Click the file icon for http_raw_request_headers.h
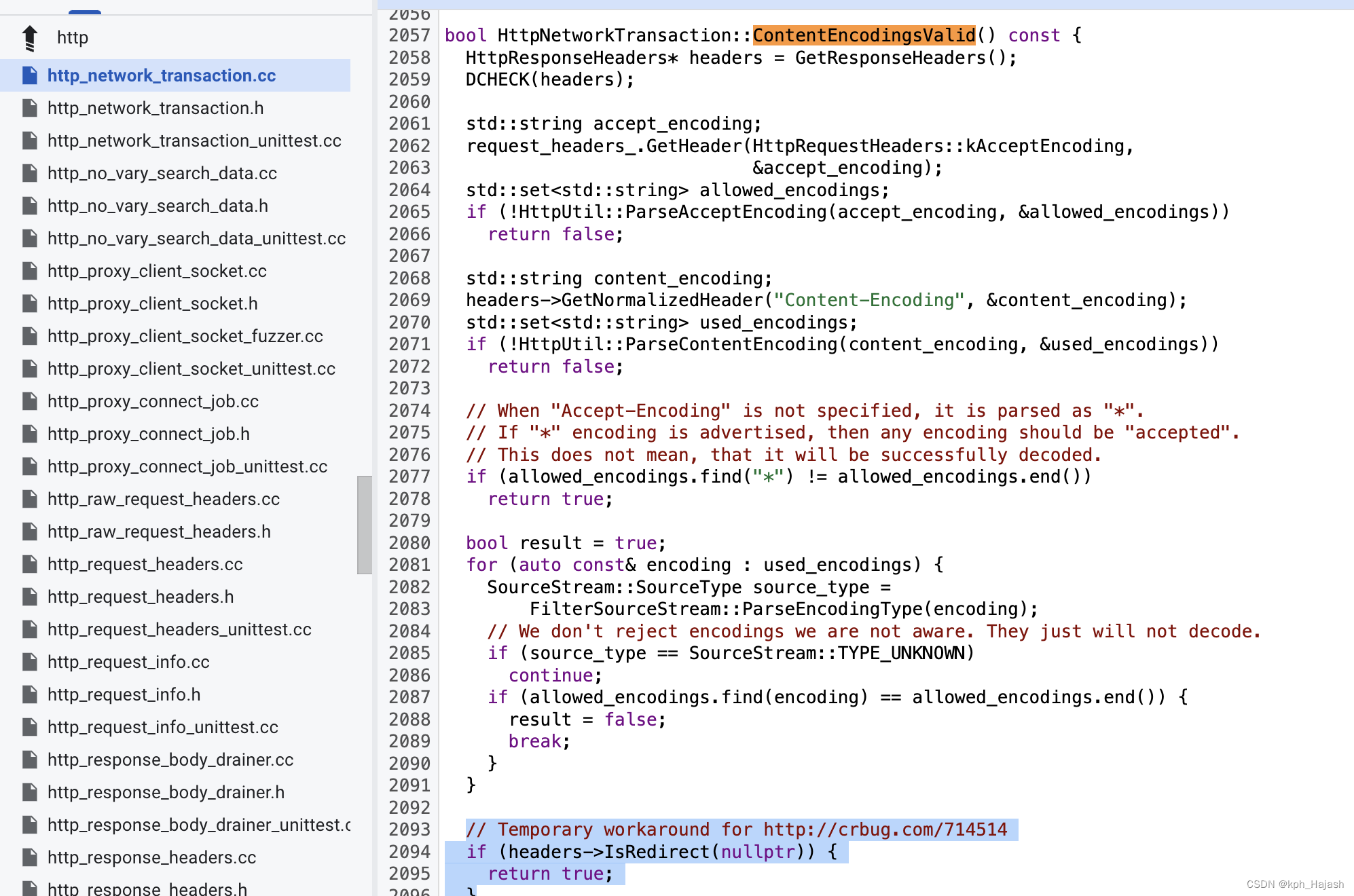Screen dimensions: 1354x896 click(30, 531)
